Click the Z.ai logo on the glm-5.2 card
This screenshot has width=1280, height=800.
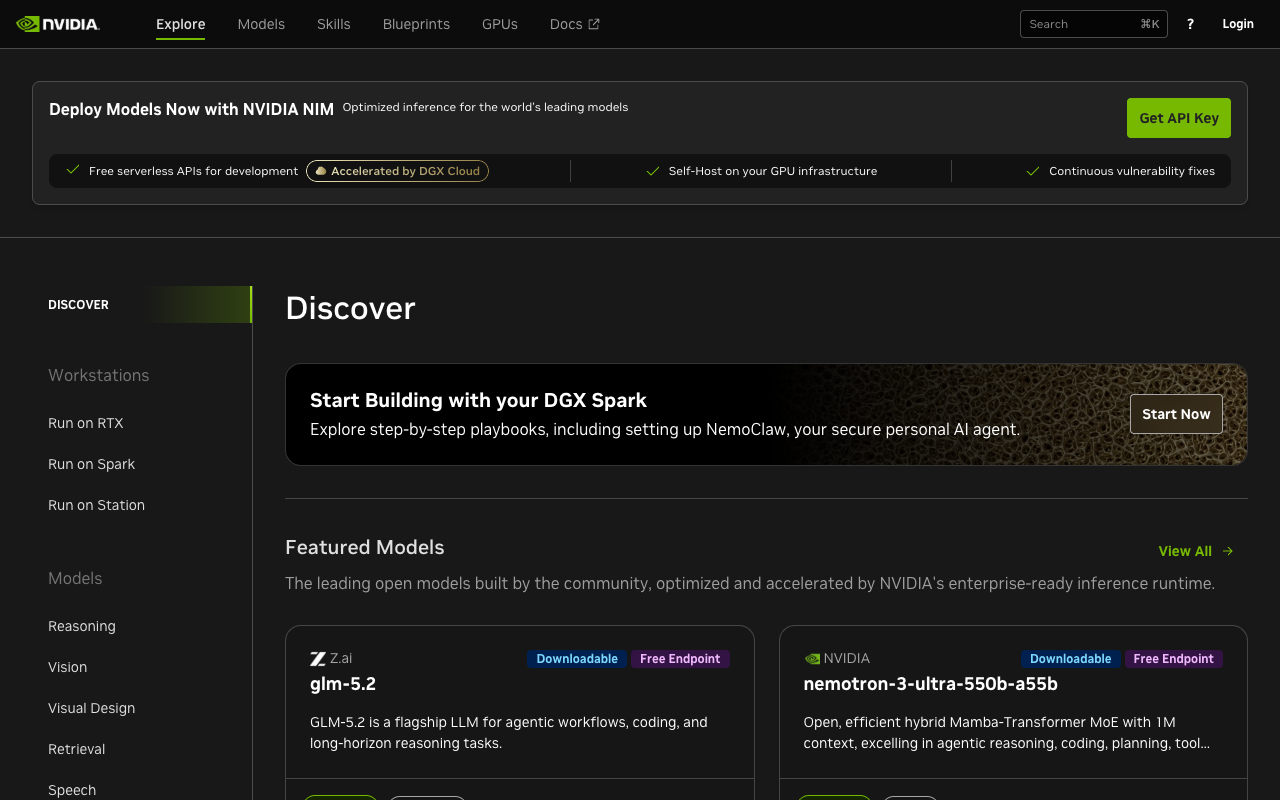[x=318, y=659]
